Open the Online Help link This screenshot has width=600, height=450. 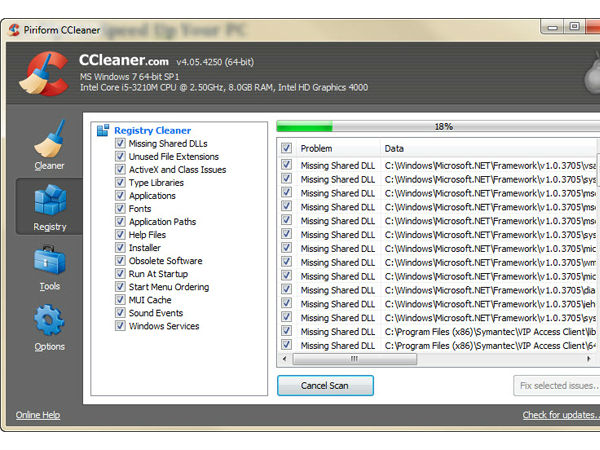tap(38, 415)
